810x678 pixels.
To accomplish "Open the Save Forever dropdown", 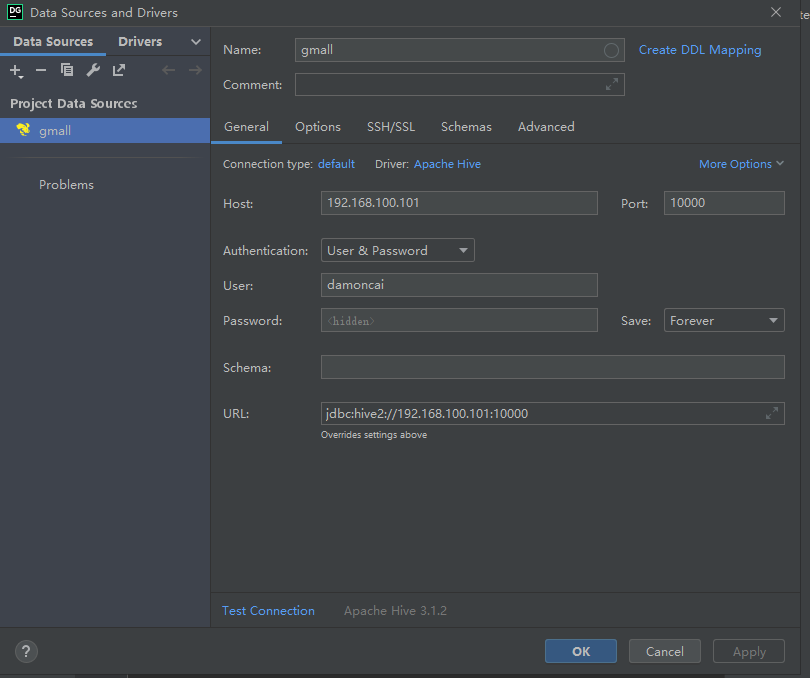I will tap(724, 320).
